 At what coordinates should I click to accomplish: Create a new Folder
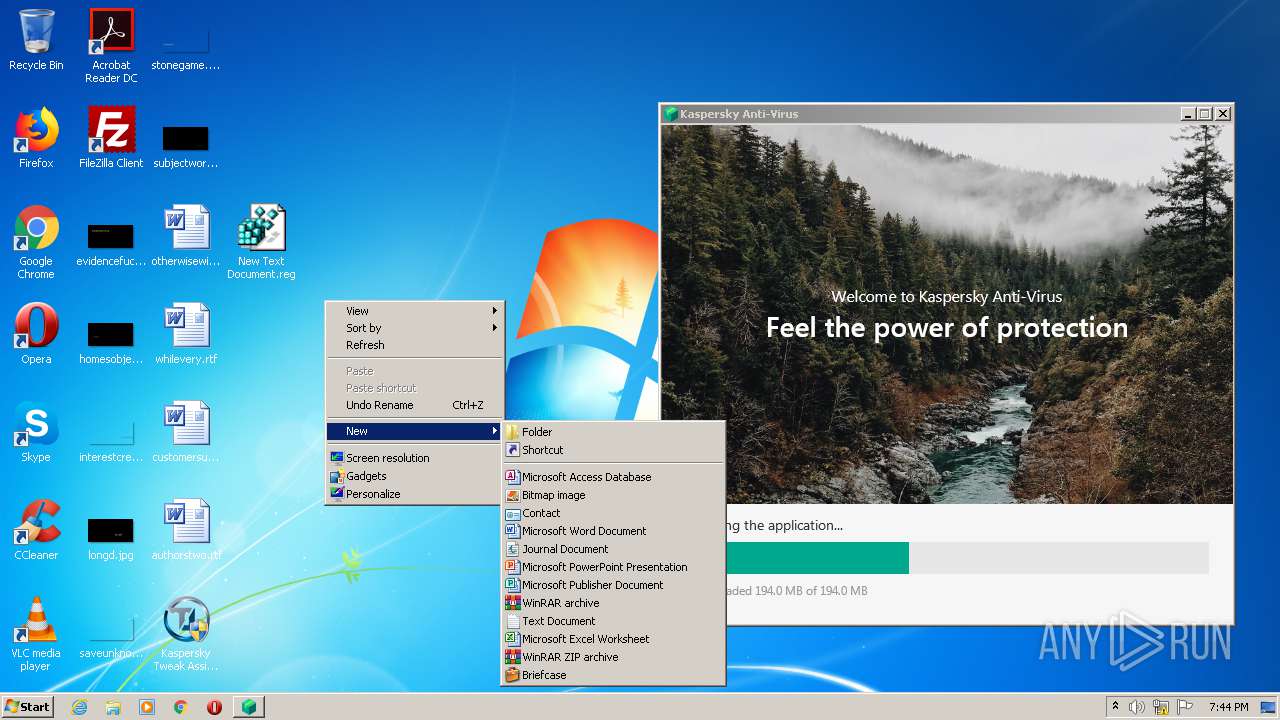[613, 432]
